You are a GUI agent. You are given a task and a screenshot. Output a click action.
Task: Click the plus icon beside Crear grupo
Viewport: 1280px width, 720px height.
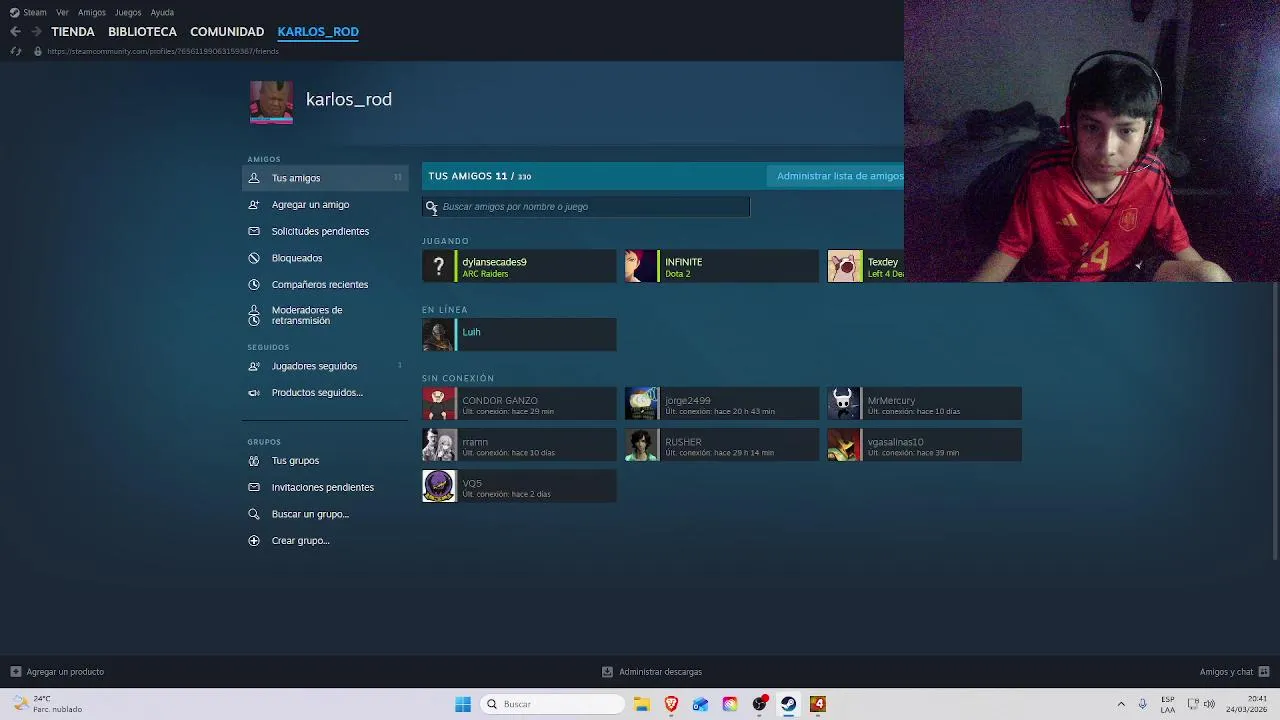point(254,540)
